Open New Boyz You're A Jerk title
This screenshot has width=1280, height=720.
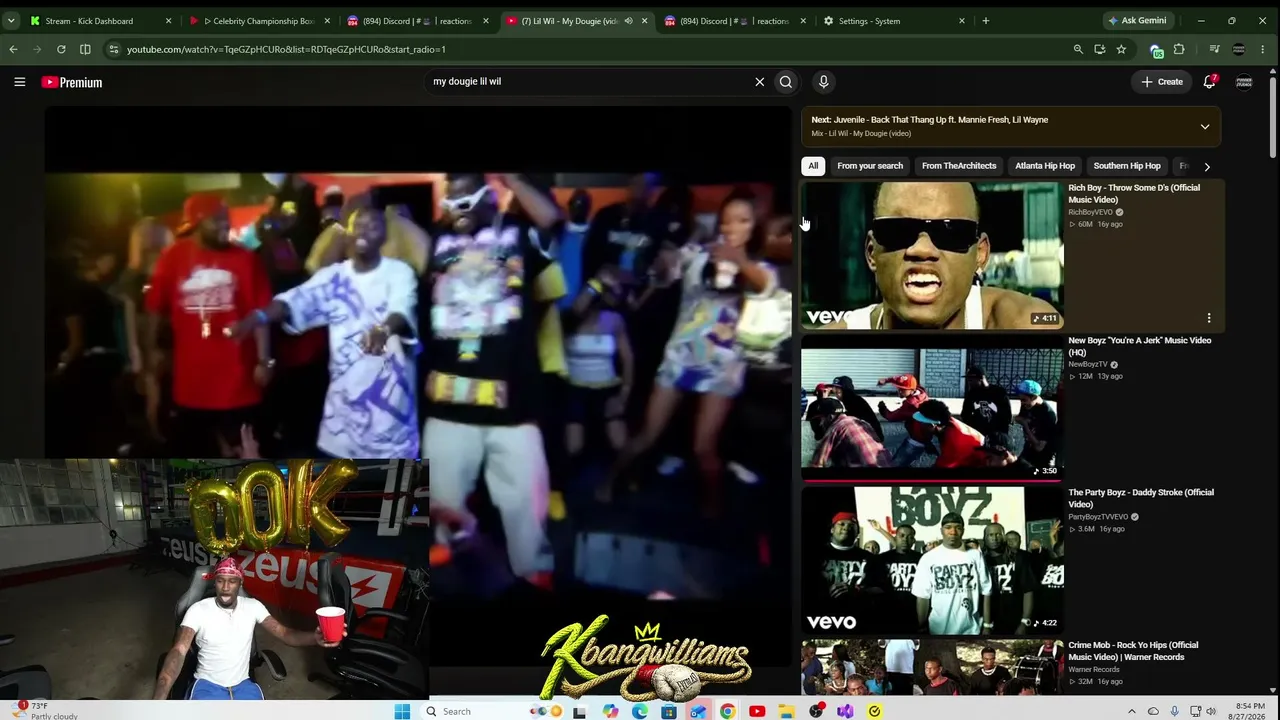tap(1139, 346)
